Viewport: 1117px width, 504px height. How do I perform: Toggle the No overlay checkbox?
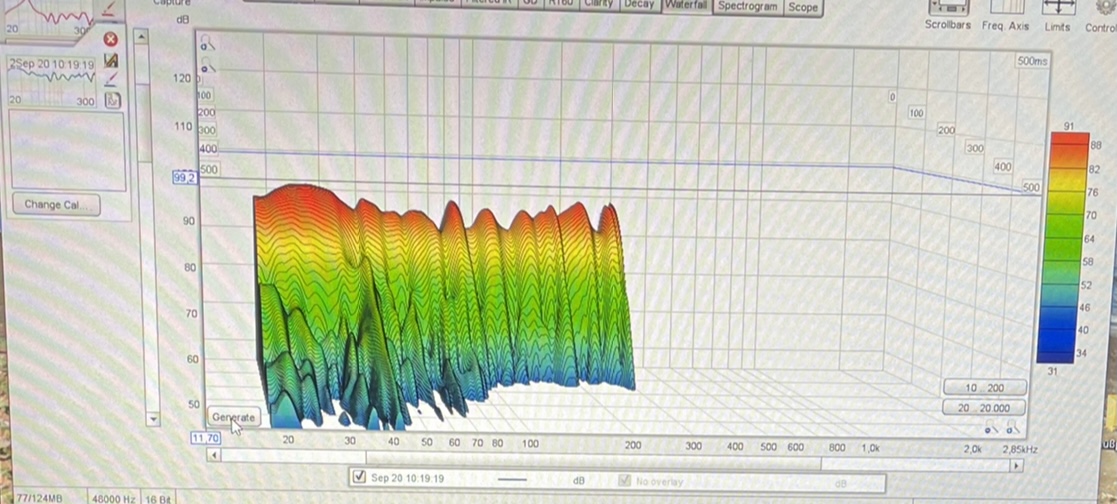tap(625, 480)
